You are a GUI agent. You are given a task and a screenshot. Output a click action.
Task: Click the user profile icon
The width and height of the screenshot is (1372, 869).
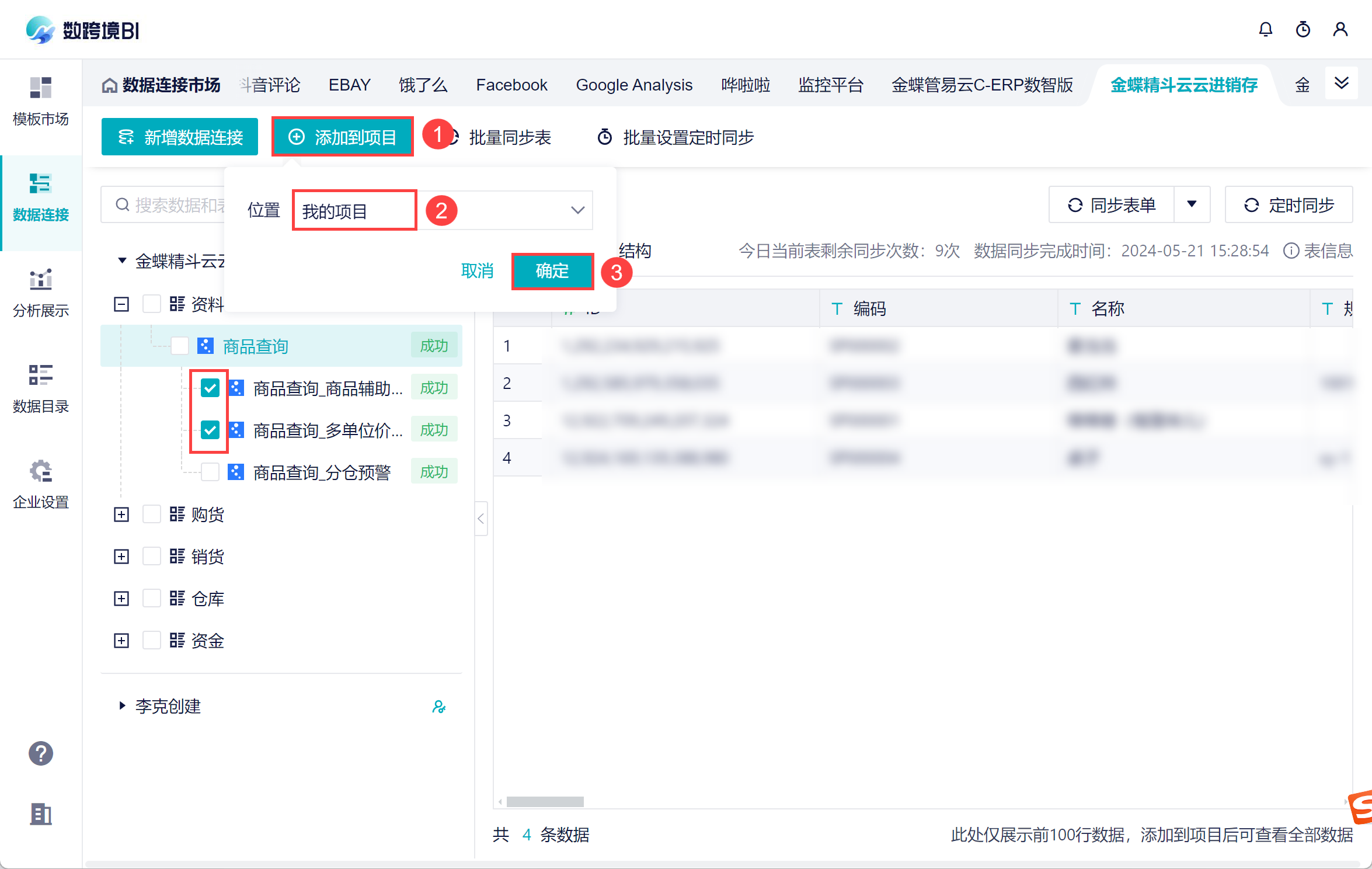coord(1340,29)
